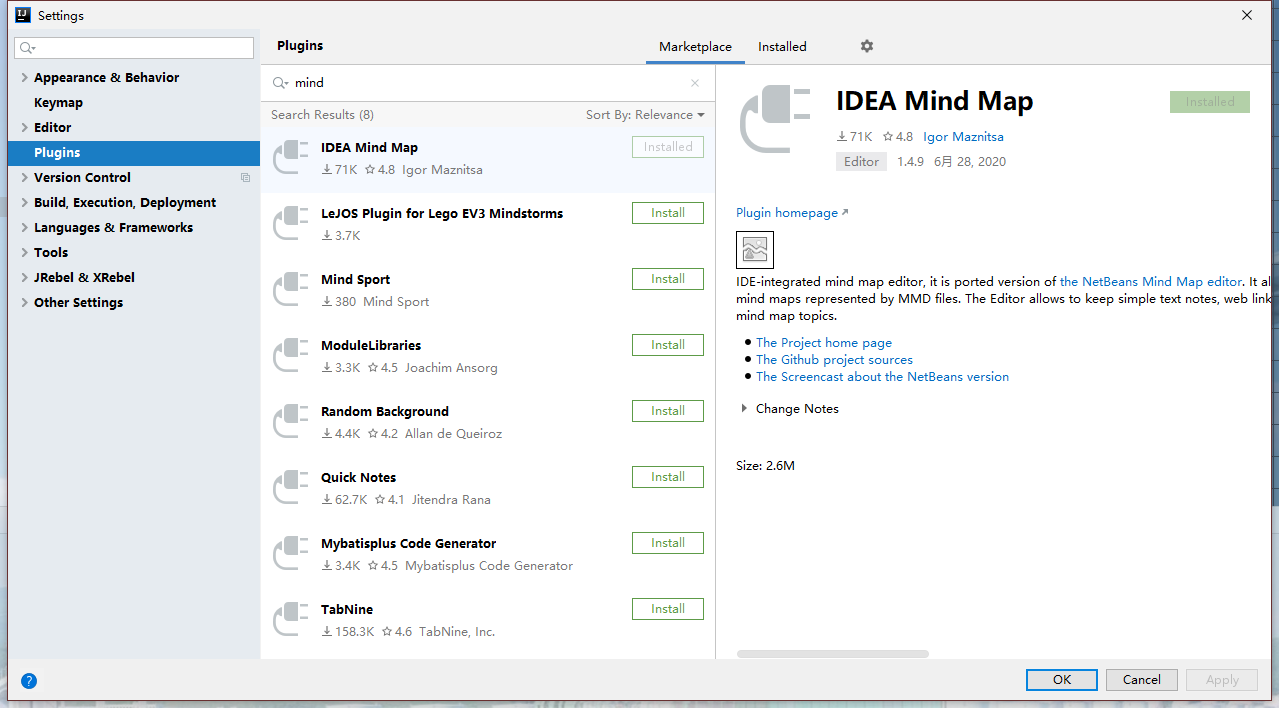1279x708 pixels.
Task: Expand the Languages & Frameworks tree node
Action: 24,228
